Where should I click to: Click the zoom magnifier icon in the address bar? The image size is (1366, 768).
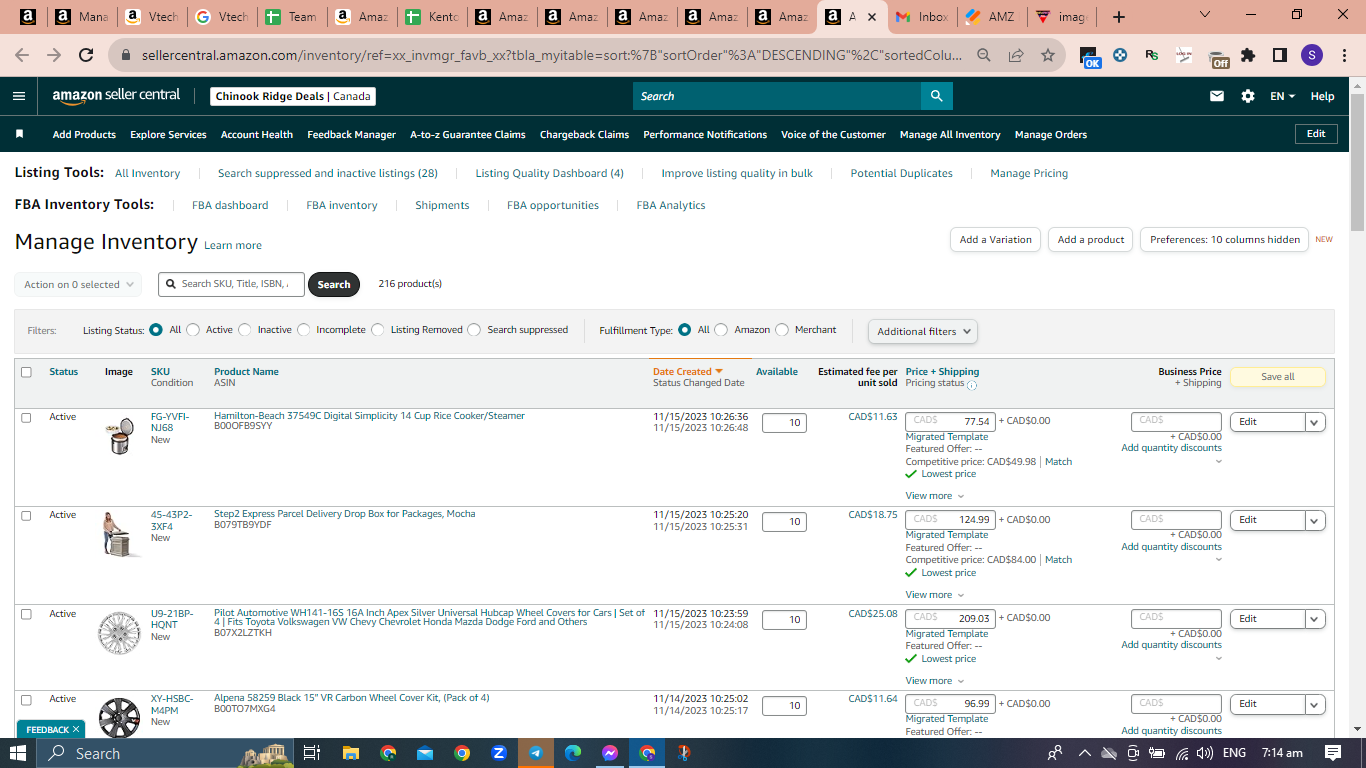pyautogui.click(x=984, y=56)
